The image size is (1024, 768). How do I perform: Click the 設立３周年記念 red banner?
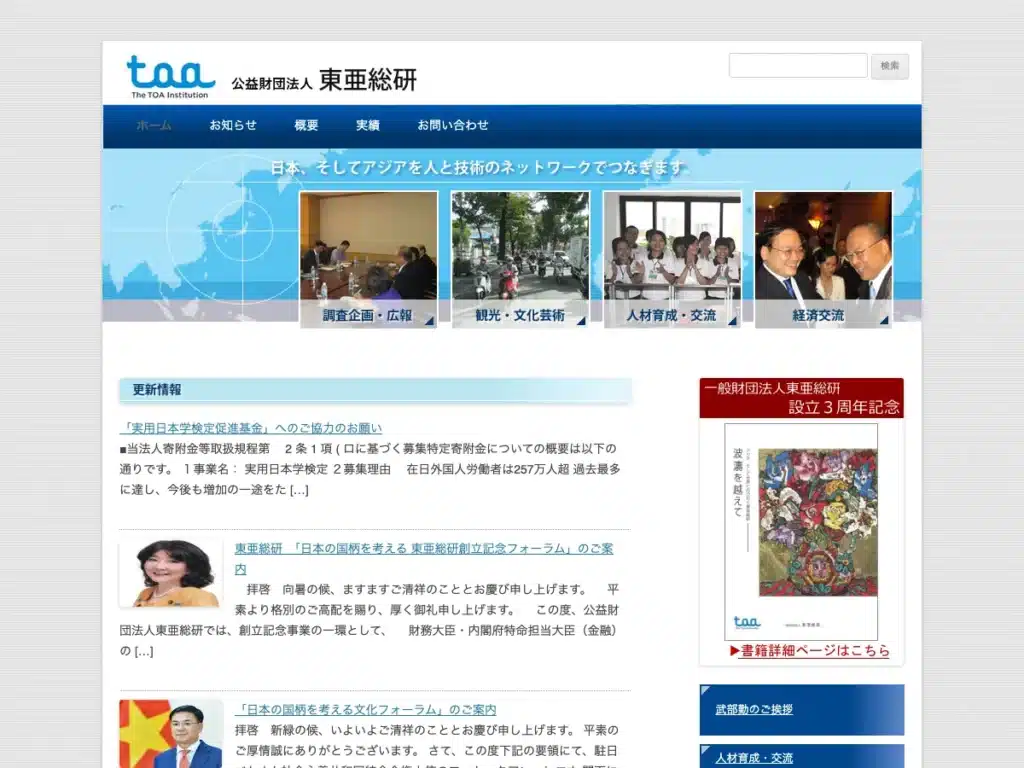pos(801,398)
